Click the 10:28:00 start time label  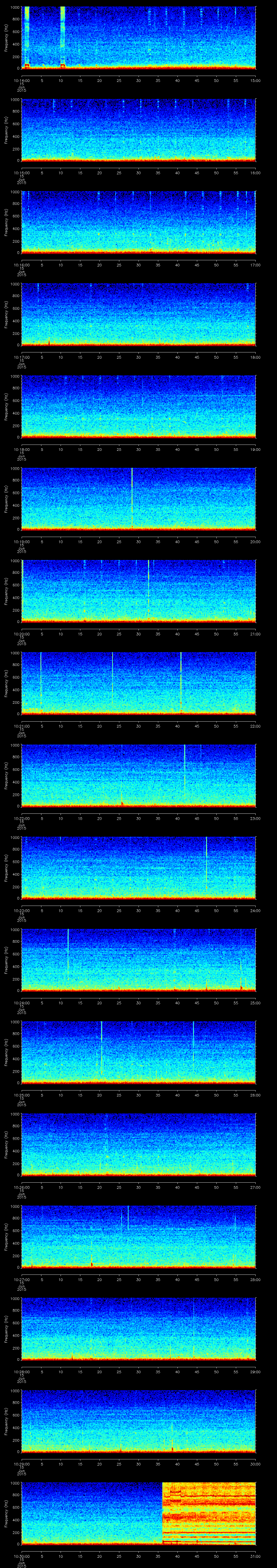point(21,1371)
